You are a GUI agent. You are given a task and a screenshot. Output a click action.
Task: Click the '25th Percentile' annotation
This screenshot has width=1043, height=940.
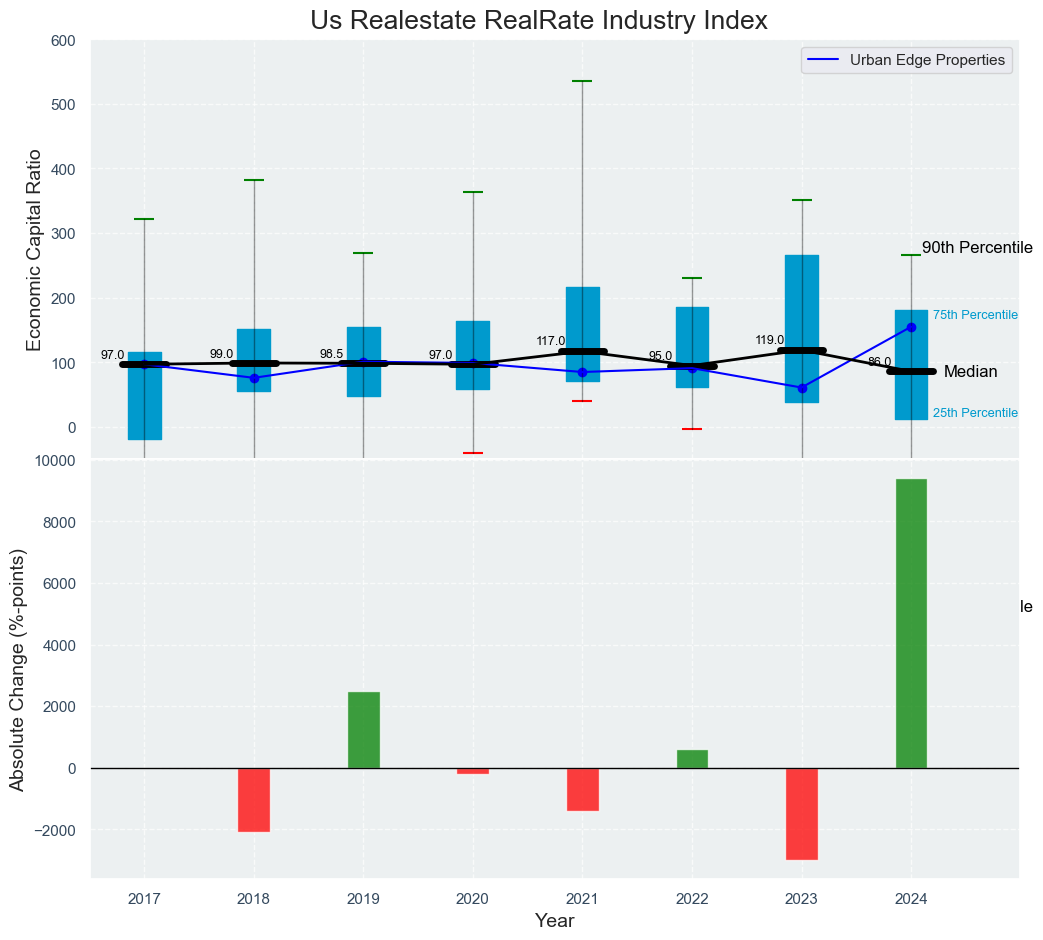click(x=975, y=412)
